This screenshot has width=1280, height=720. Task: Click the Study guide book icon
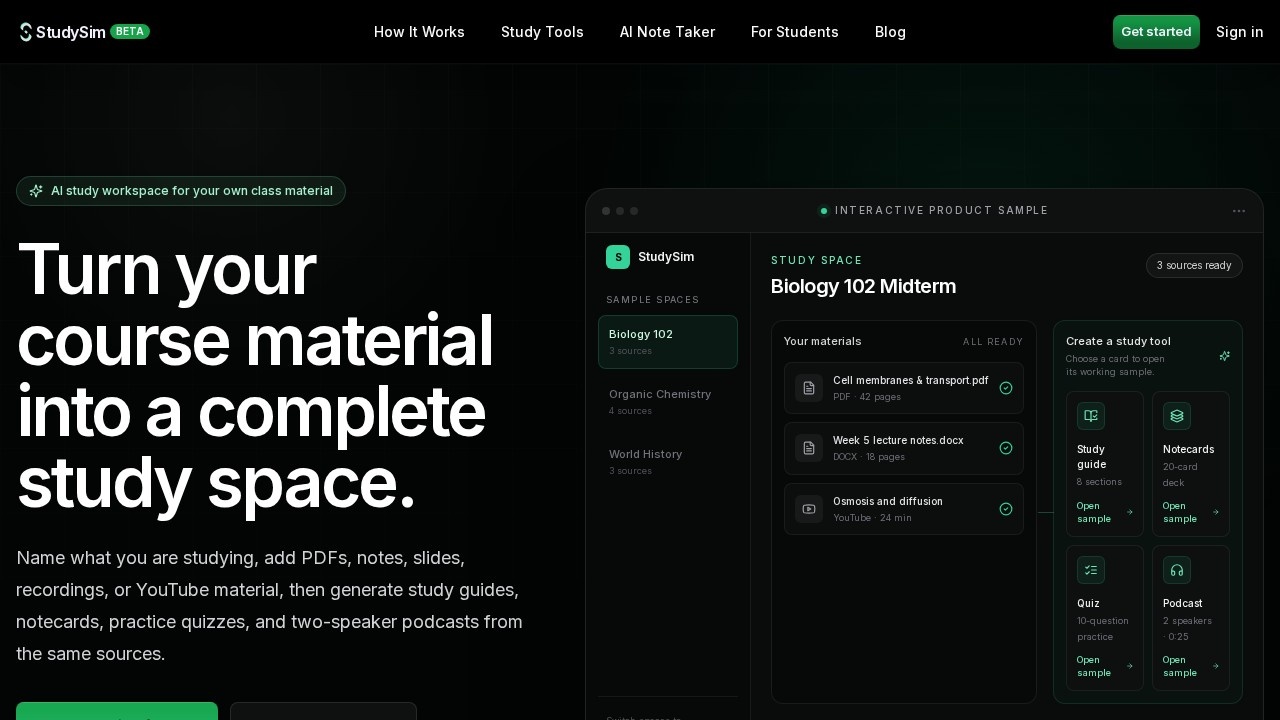1091,416
